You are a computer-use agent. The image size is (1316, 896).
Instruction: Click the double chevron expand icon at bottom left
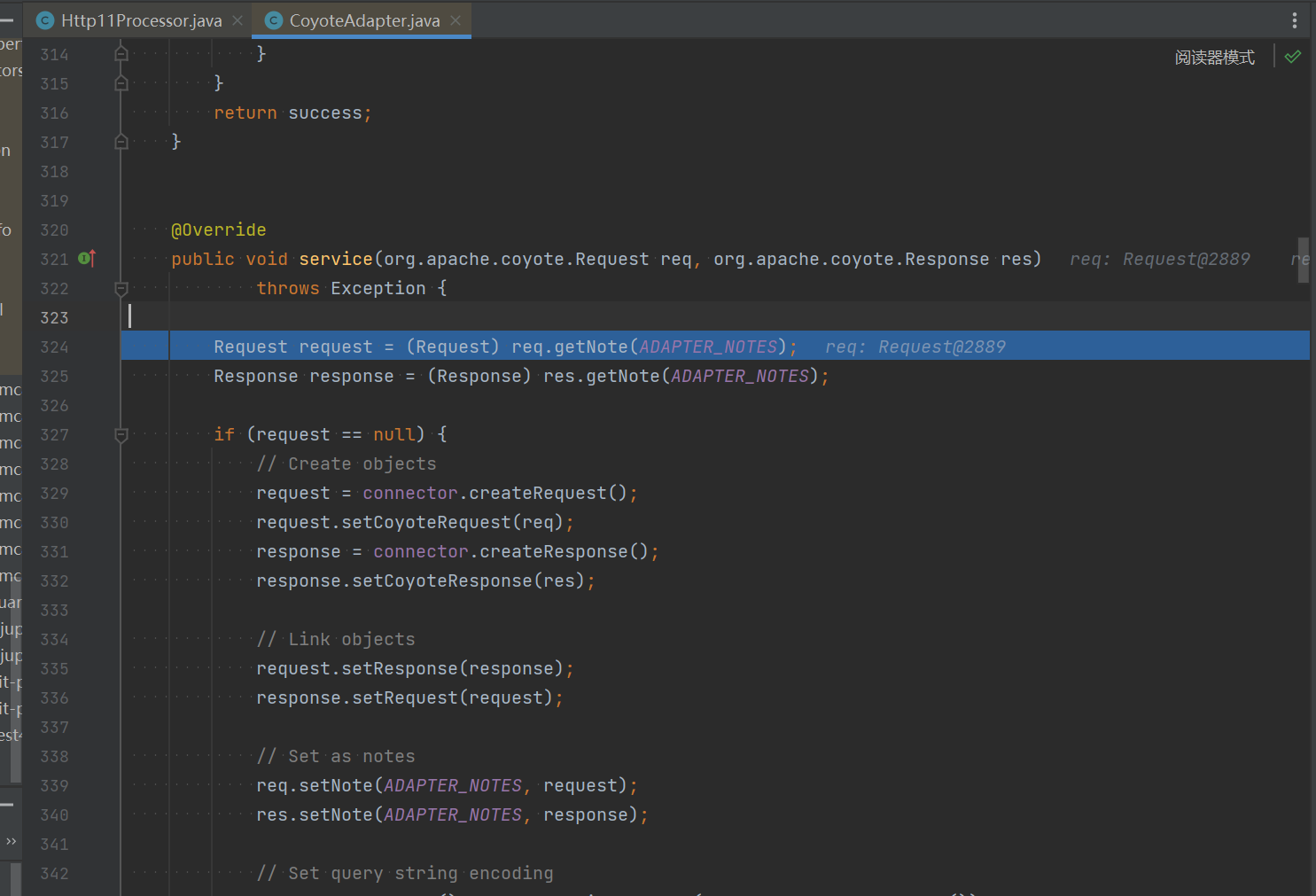(11, 841)
